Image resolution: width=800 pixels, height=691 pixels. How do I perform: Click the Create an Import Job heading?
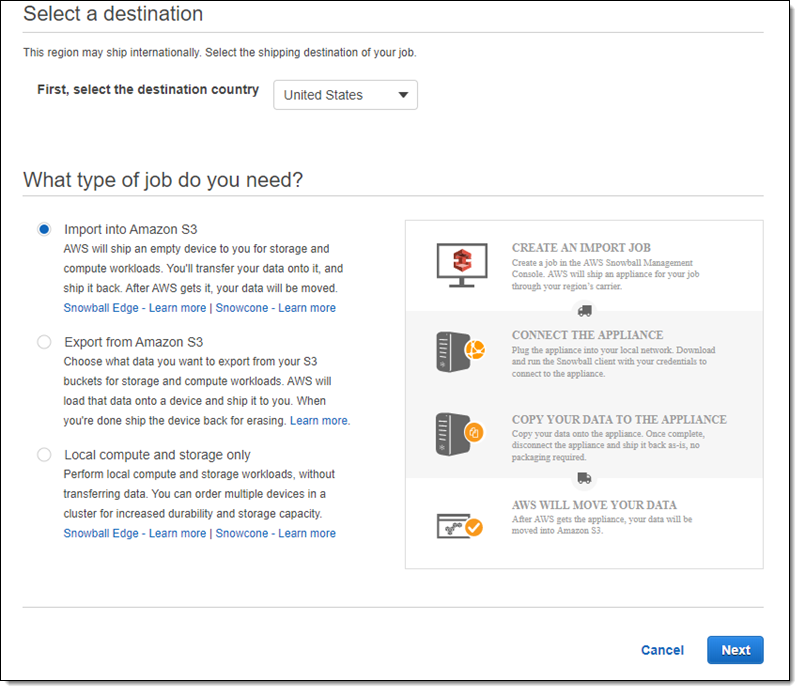(581, 247)
